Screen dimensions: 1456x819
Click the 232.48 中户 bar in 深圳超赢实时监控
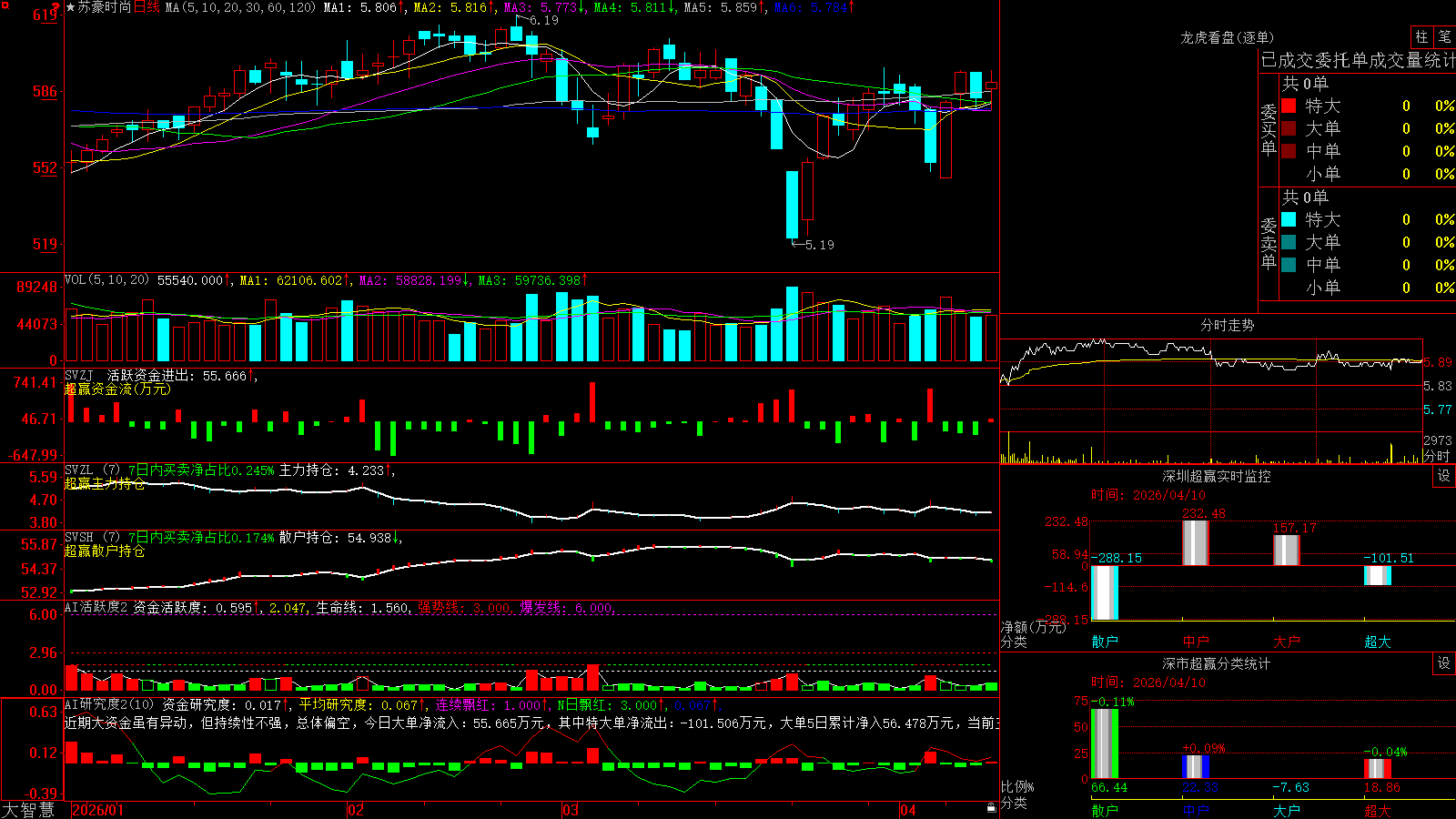(x=1196, y=543)
